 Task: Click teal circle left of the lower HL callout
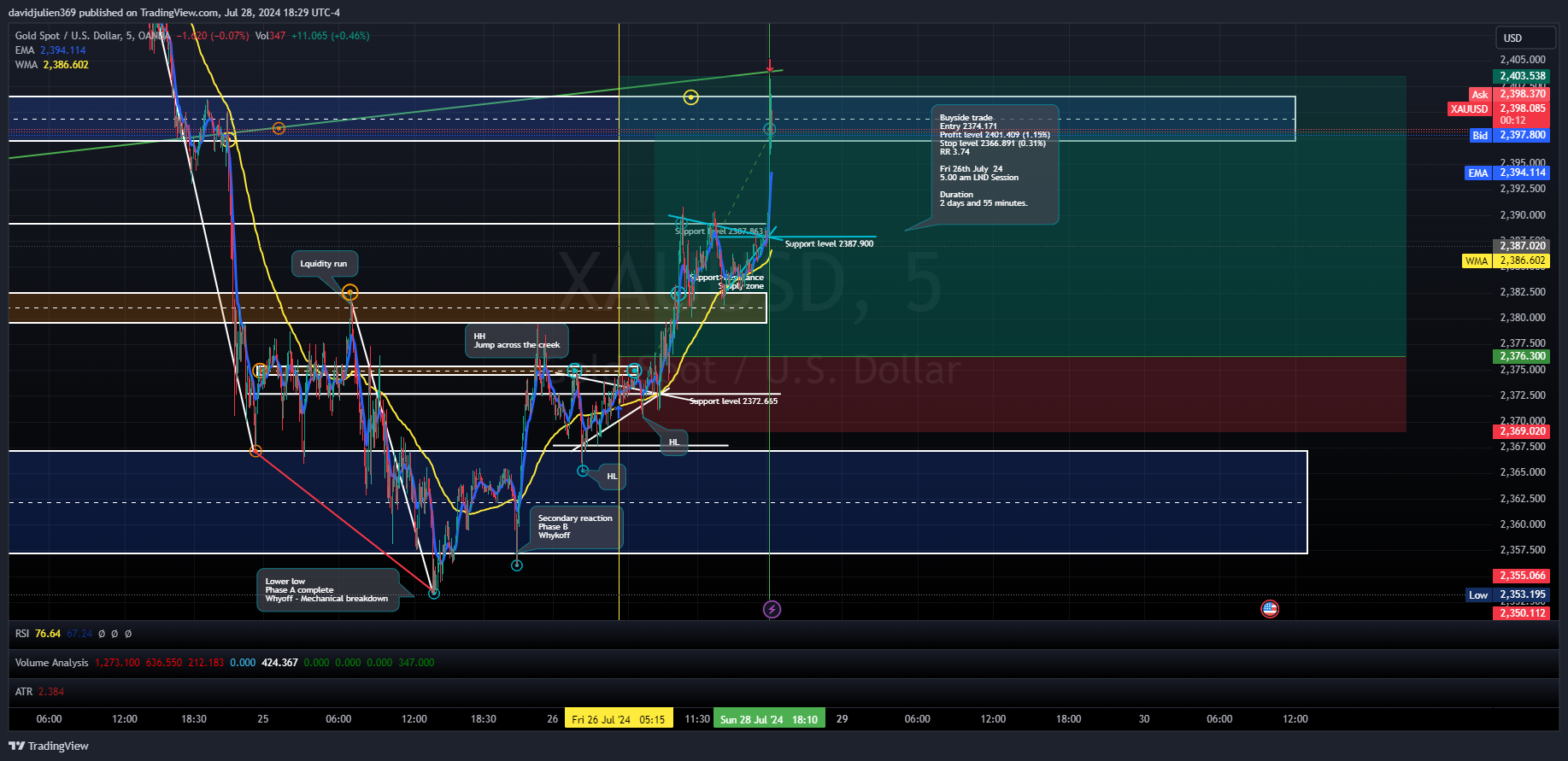pos(584,471)
